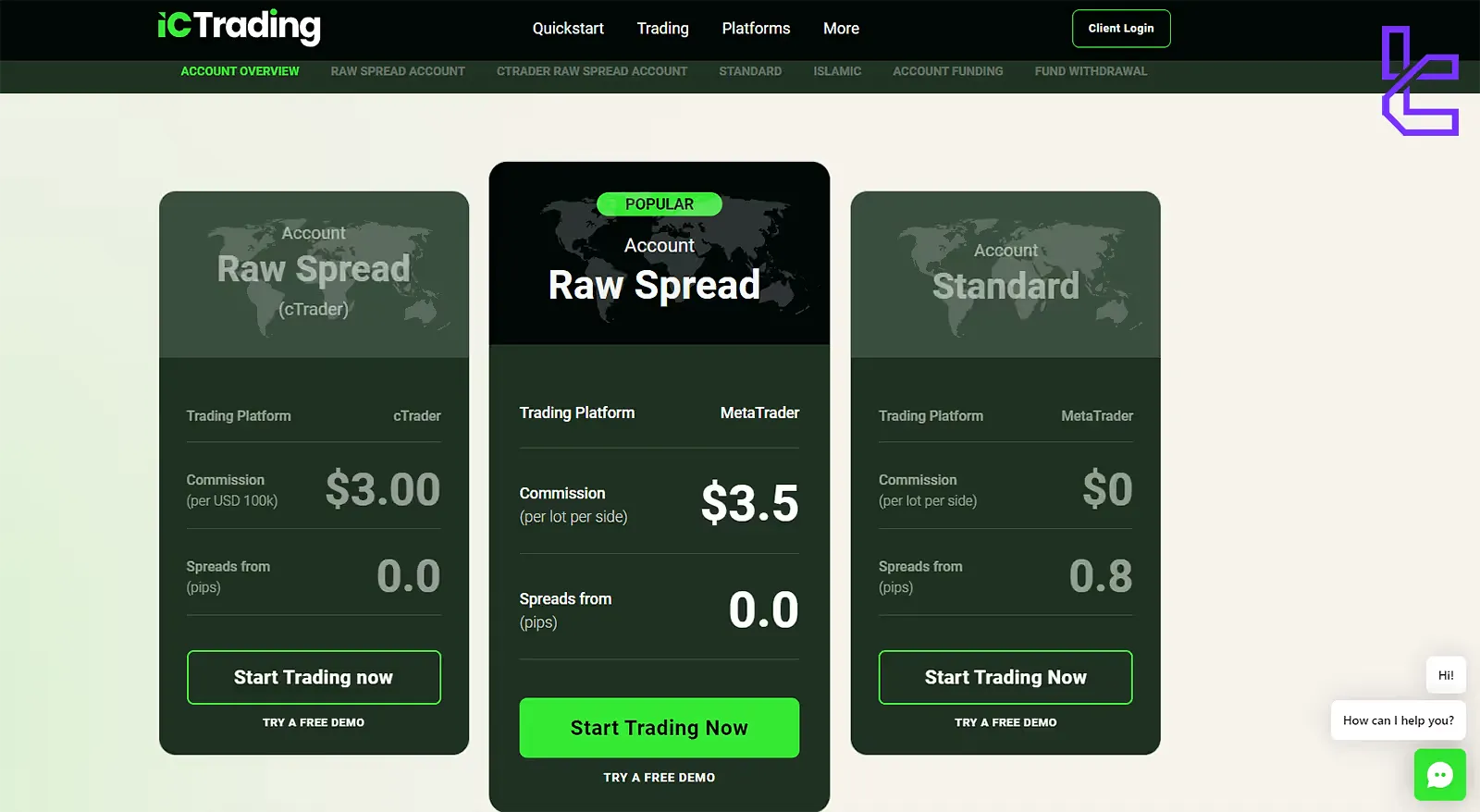Open cTrader Raw Spread Account tab
Viewport: 1480px width, 812px height.
(x=592, y=71)
